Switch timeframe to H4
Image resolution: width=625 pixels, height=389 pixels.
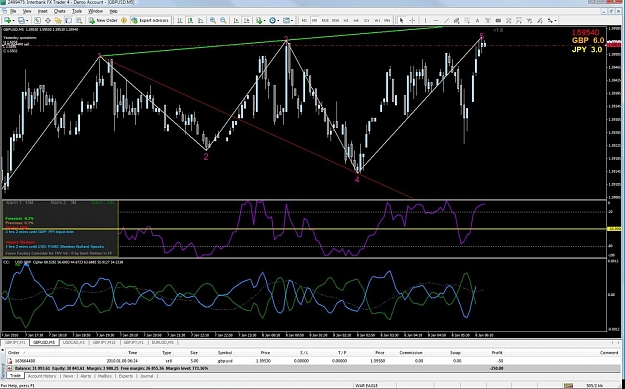(x=356, y=20)
